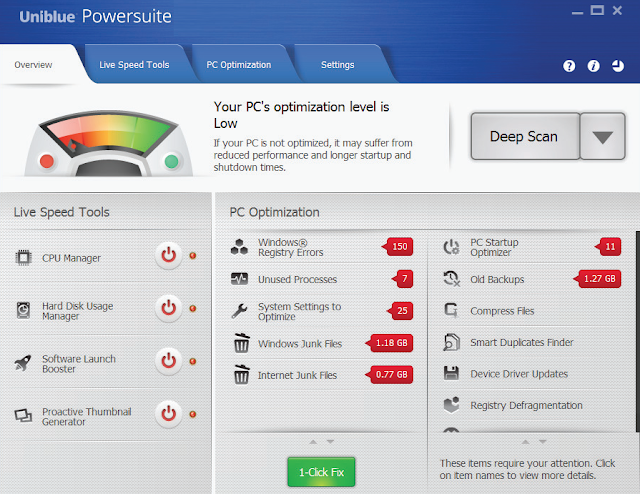Click the optimization level gauge graphic
This screenshot has height=494, width=640.
click(108, 143)
